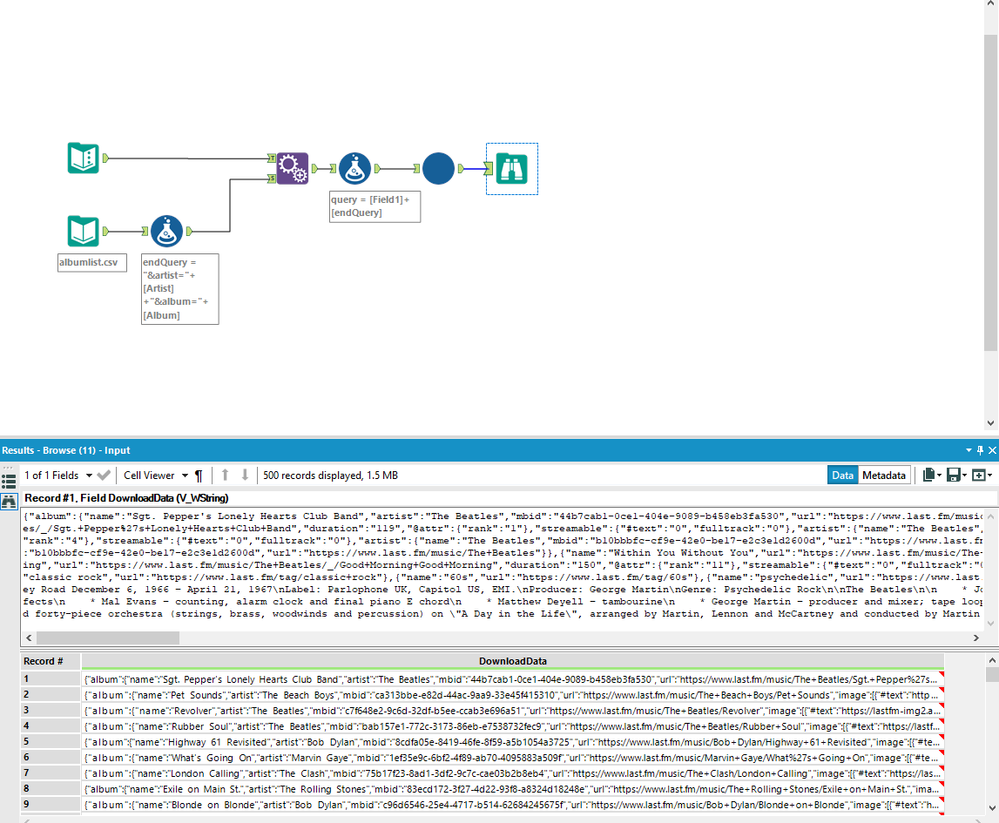Select the purple Append Fields tool
This screenshot has width=999, height=823.
coord(292,168)
